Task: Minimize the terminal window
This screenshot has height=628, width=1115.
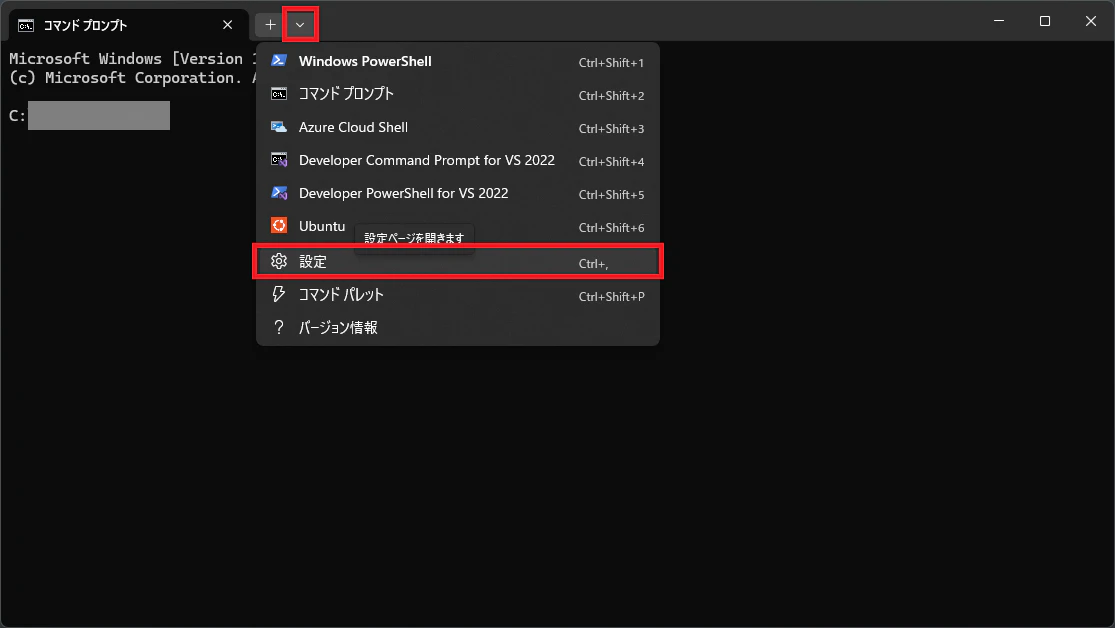Action: (999, 21)
